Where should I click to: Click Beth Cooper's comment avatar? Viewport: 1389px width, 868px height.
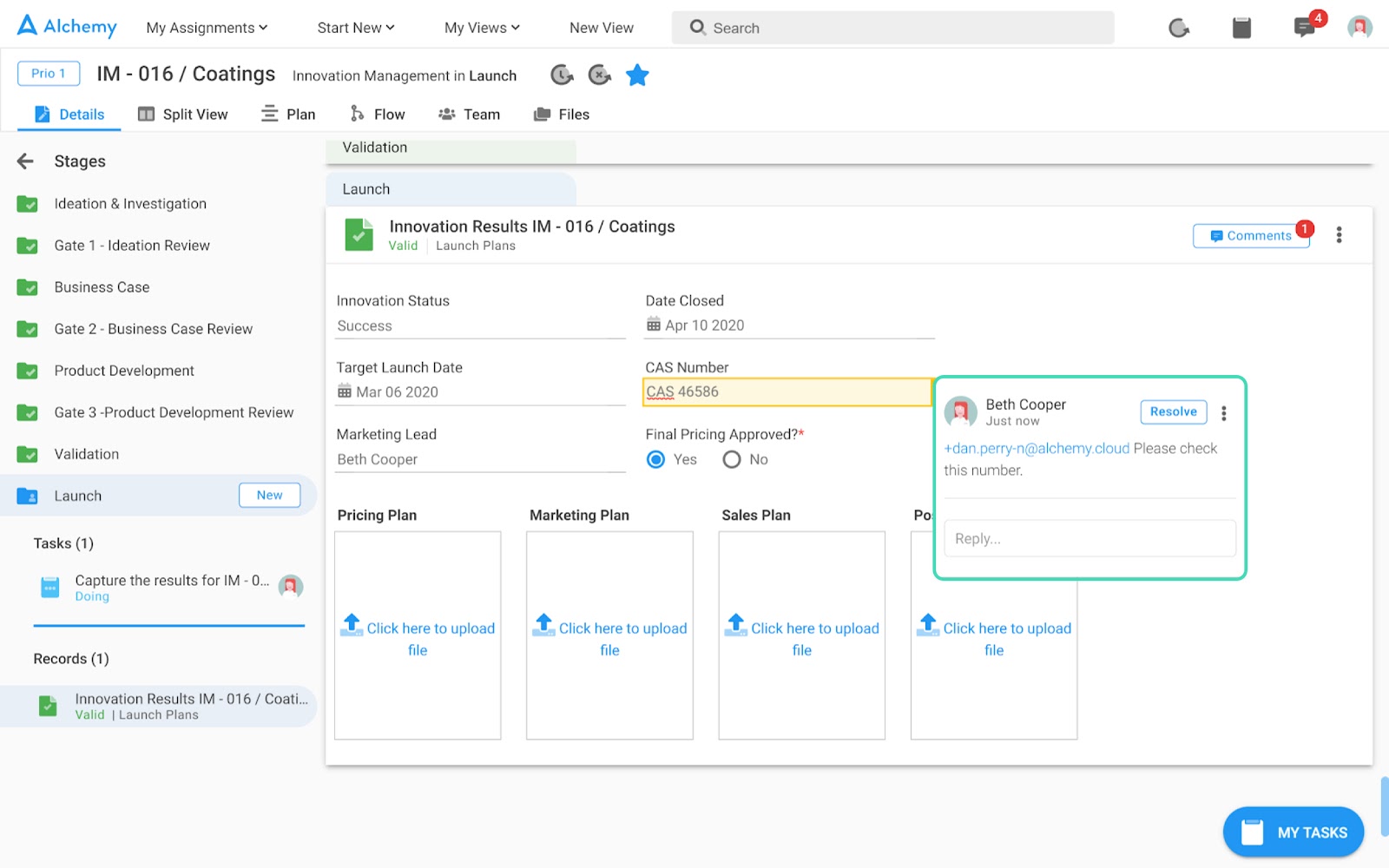click(961, 411)
